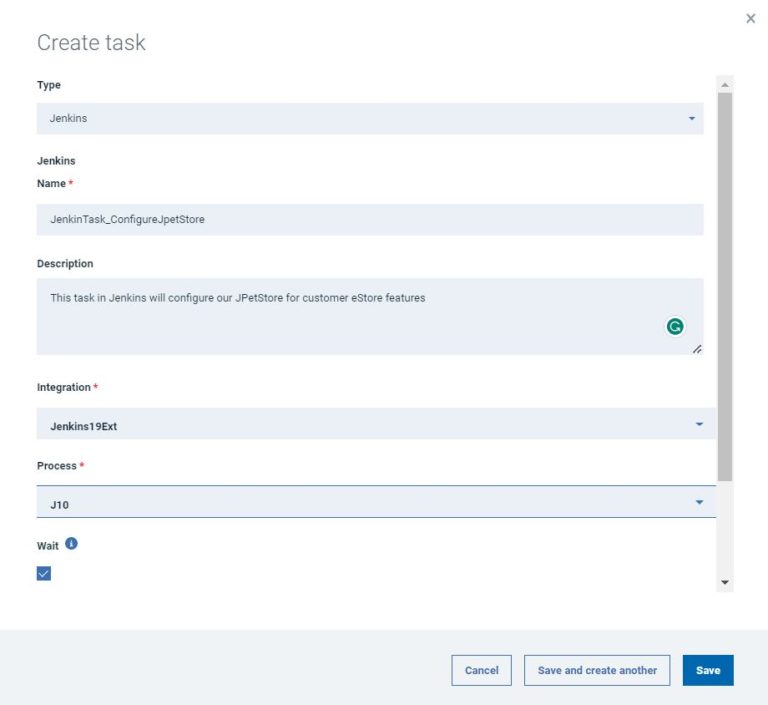
Task: Click the Cancel button
Action: (x=481, y=670)
